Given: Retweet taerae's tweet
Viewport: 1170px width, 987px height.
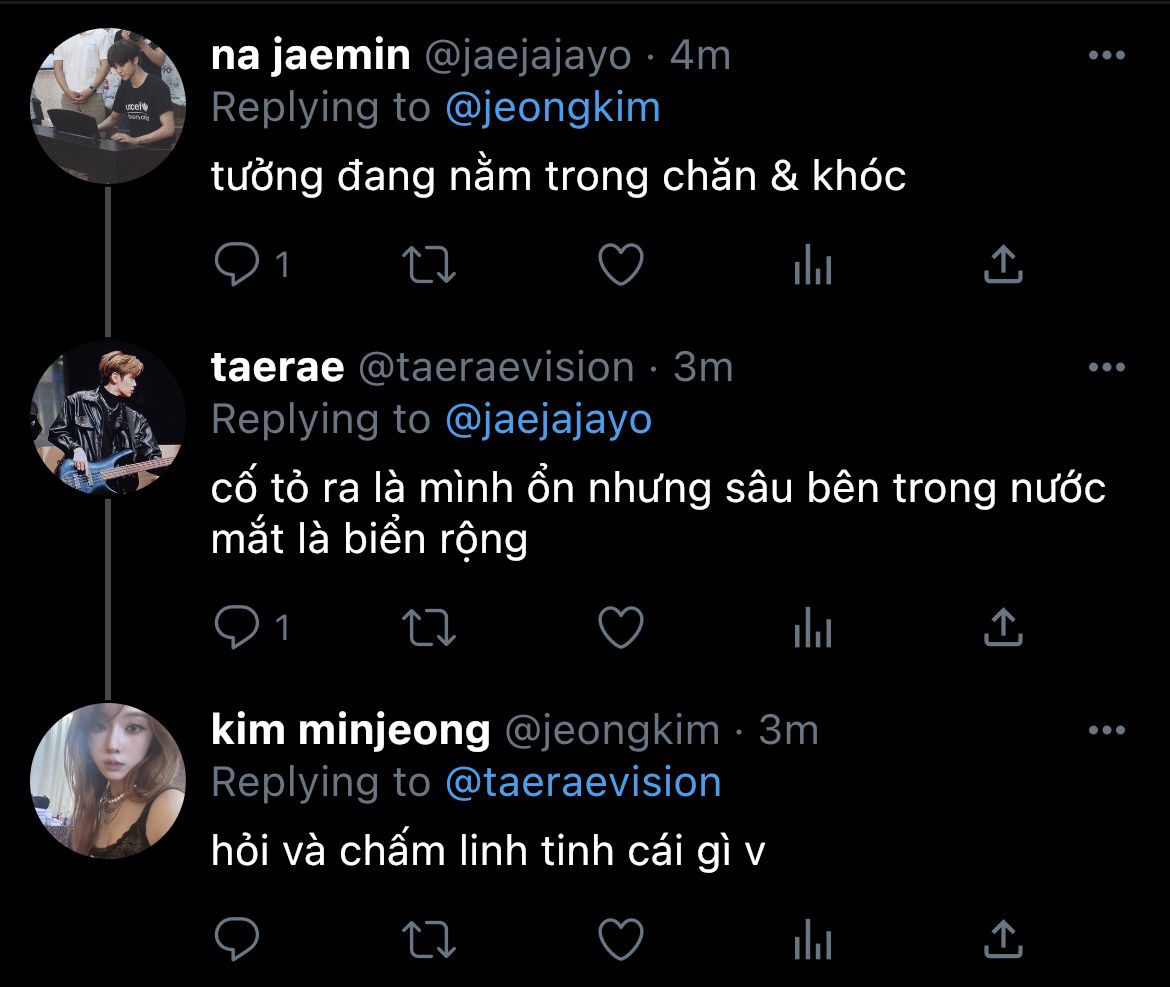Looking at the screenshot, I should point(428,627).
